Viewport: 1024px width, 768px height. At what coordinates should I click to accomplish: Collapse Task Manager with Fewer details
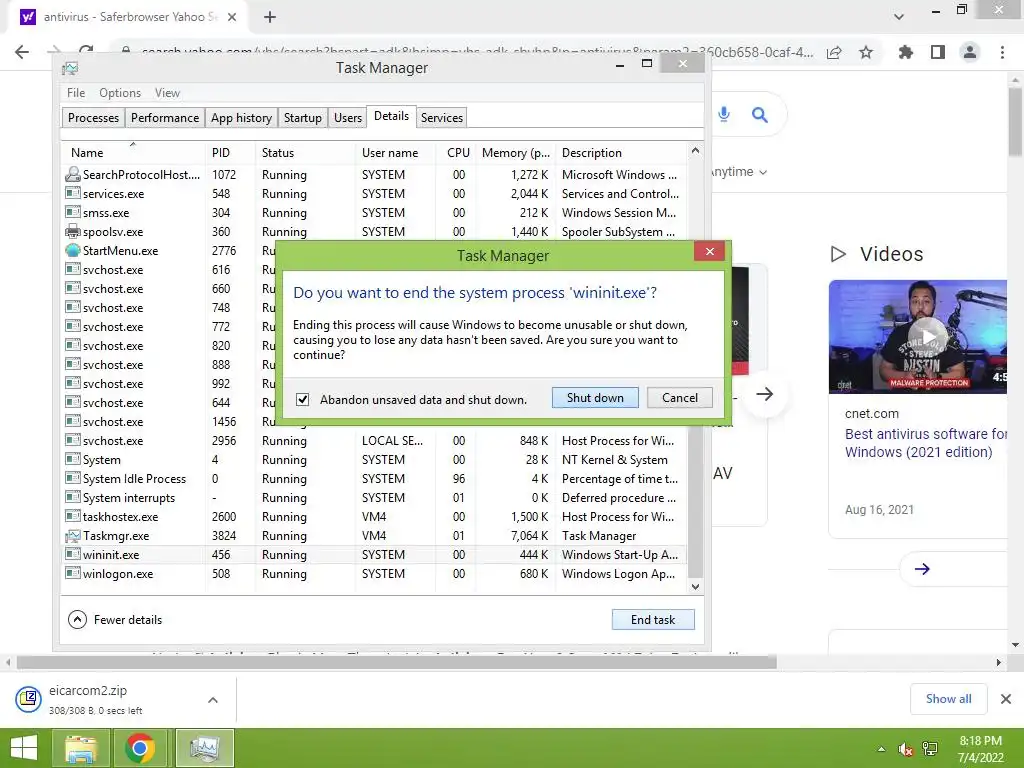(116, 620)
